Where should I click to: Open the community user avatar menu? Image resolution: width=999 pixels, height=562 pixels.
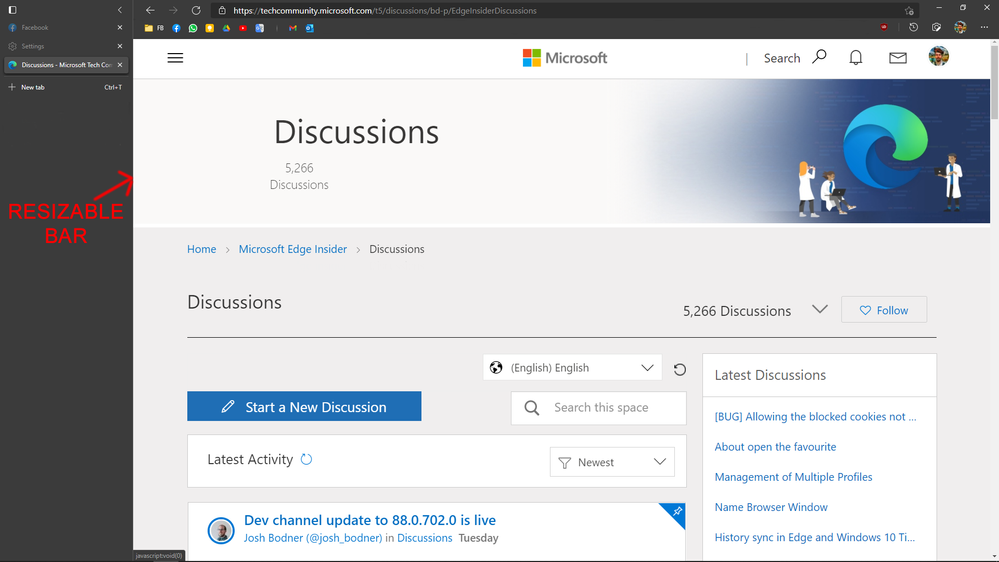938,56
